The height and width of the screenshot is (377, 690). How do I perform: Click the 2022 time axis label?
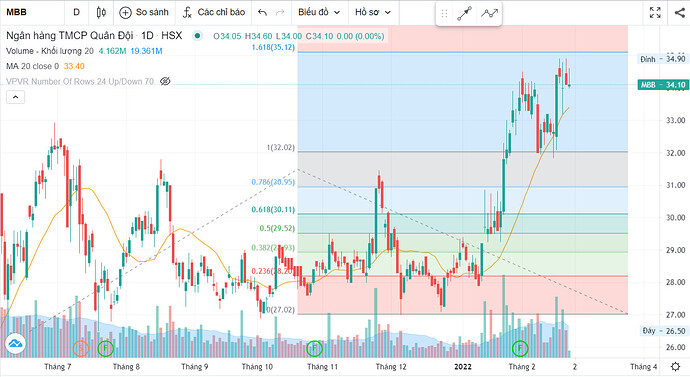tap(462, 366)
